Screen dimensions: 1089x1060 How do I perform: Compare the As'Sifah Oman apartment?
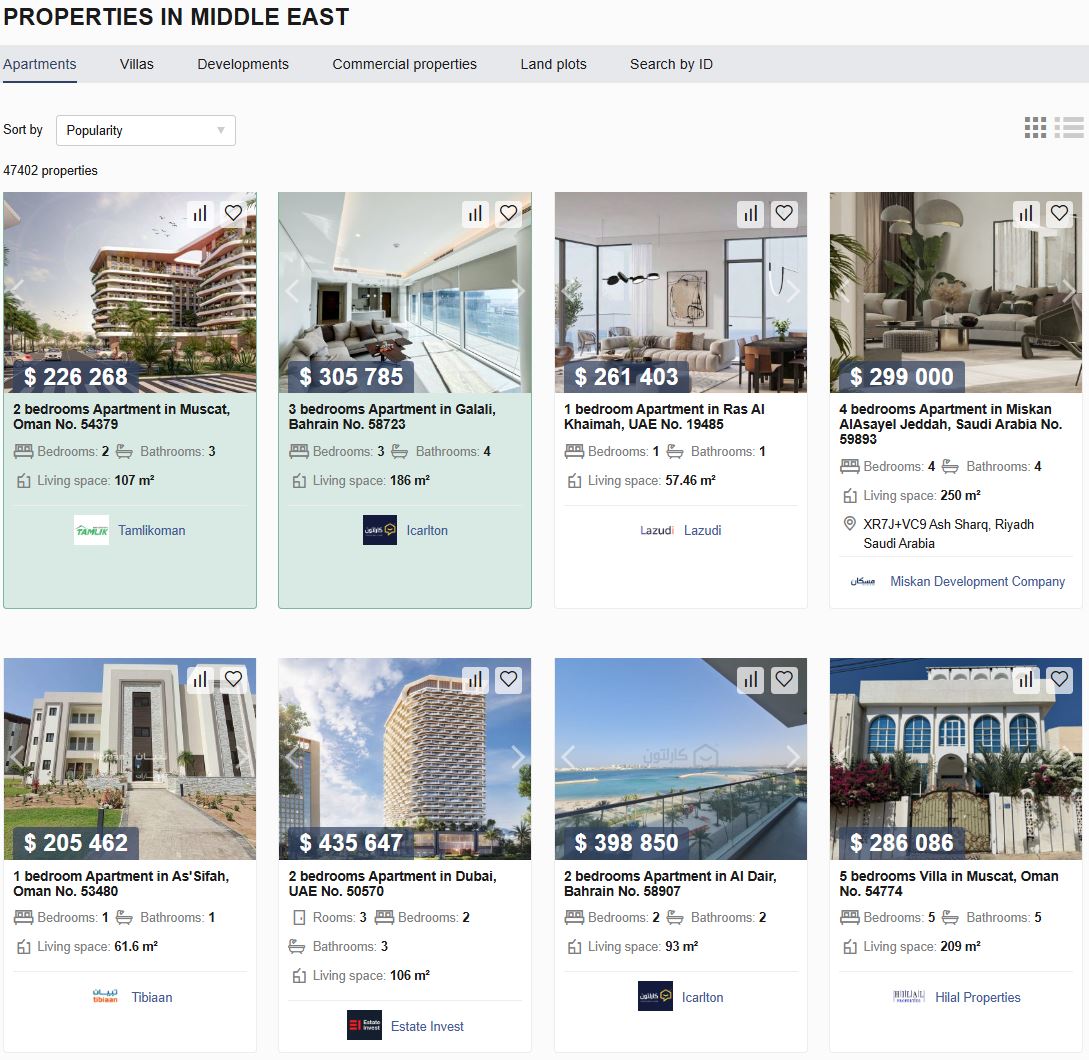click(200, 679)
